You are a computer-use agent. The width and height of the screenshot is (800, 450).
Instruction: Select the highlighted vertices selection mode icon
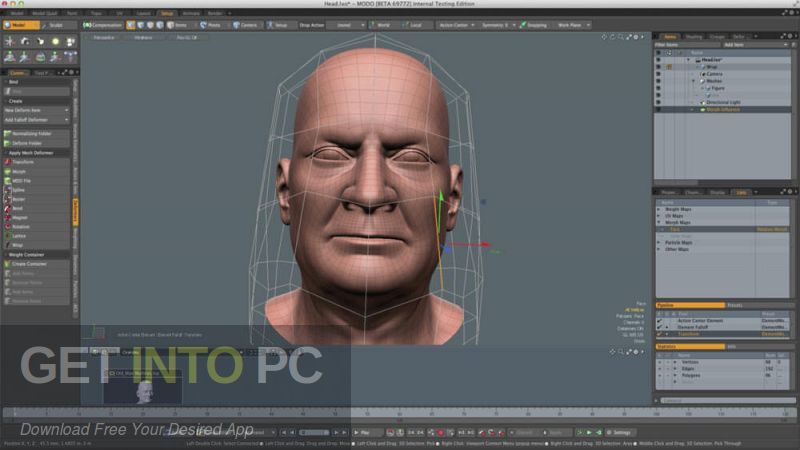[131, 25]
